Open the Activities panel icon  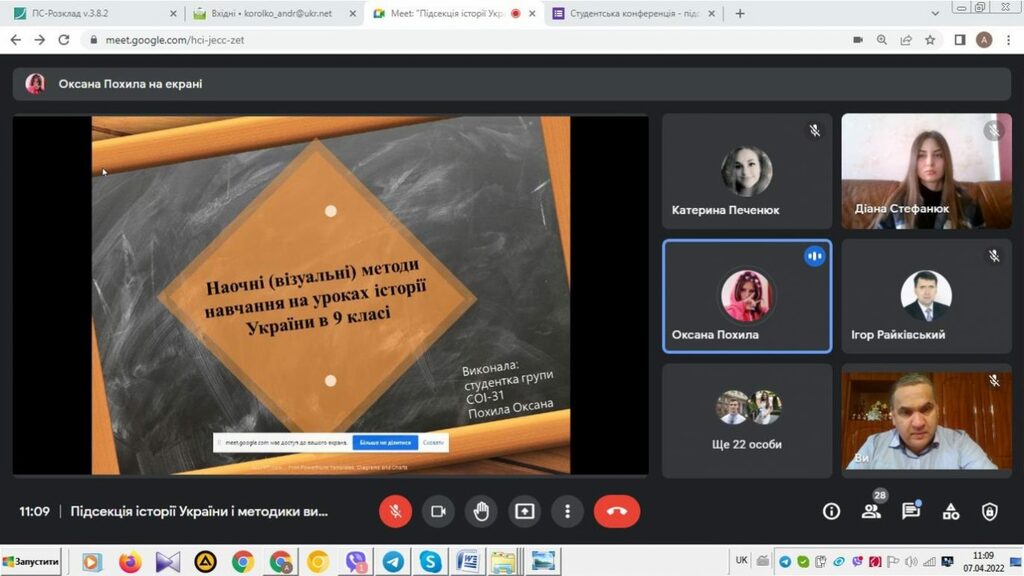950,511
